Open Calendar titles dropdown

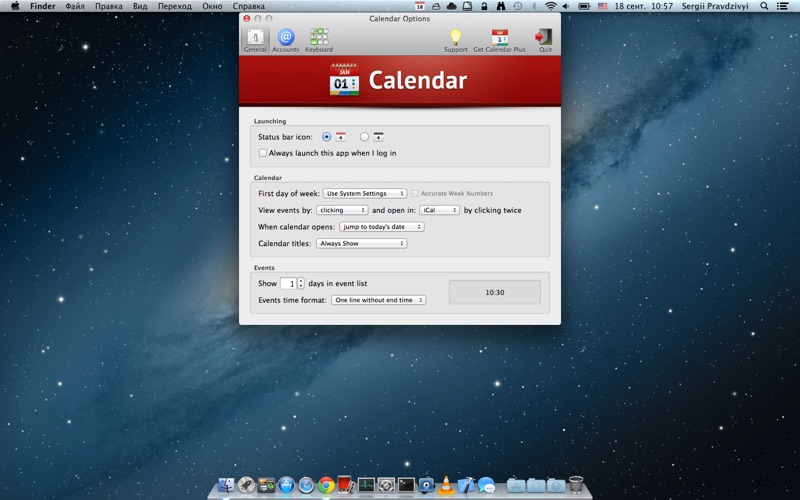coord(362,243)
